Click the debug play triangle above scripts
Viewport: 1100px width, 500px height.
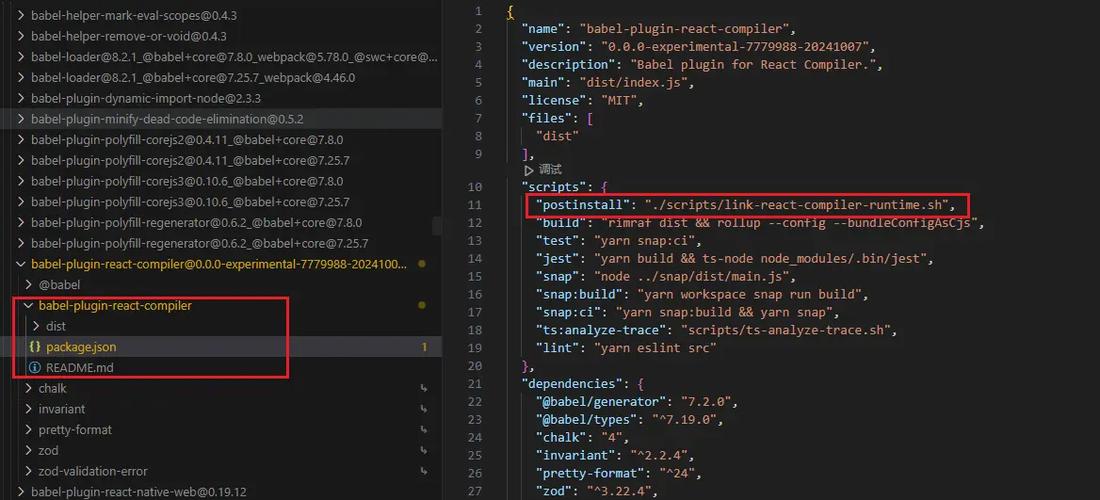(x=528, y=170)
